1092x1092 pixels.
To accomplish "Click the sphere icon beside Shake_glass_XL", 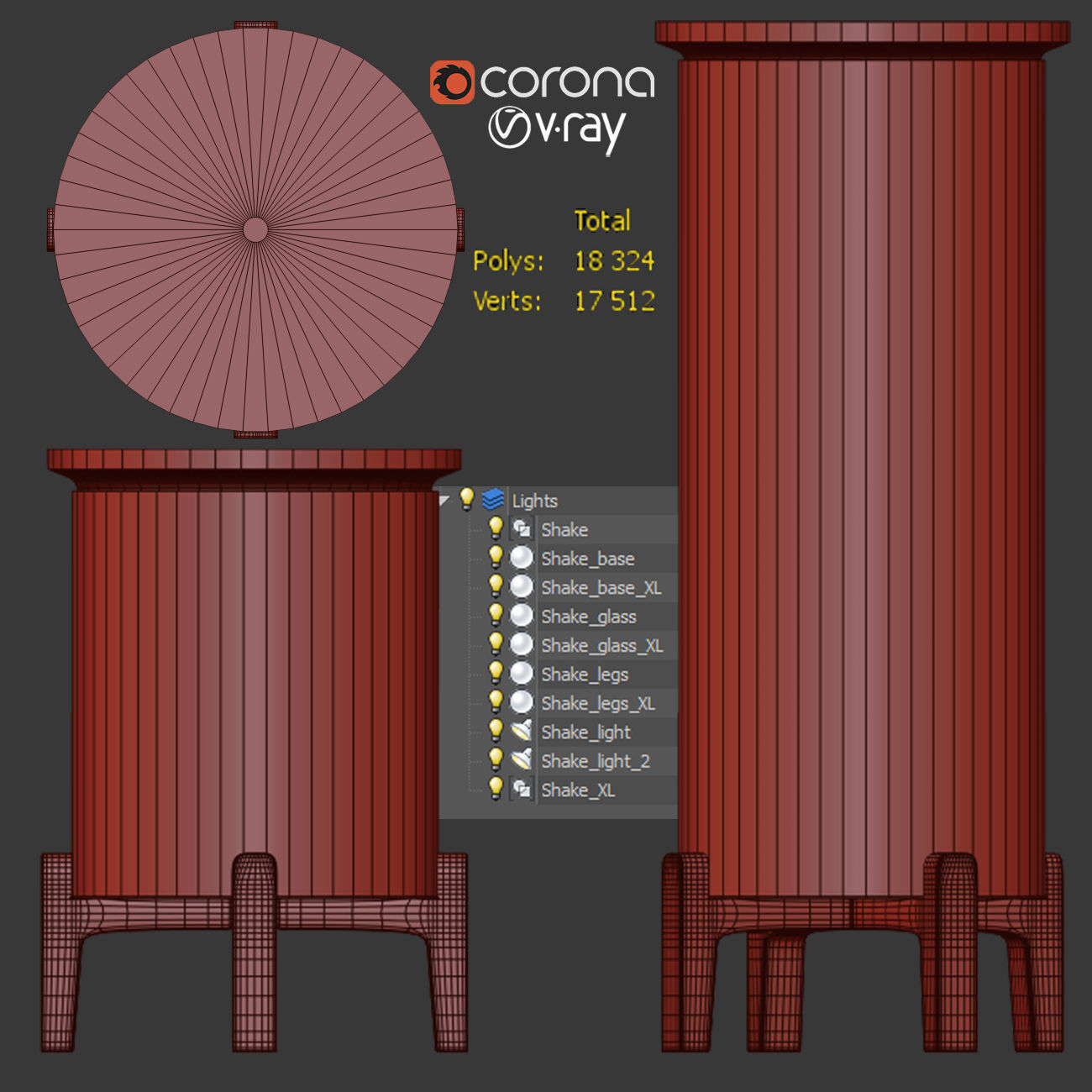I will pos(522,644).
